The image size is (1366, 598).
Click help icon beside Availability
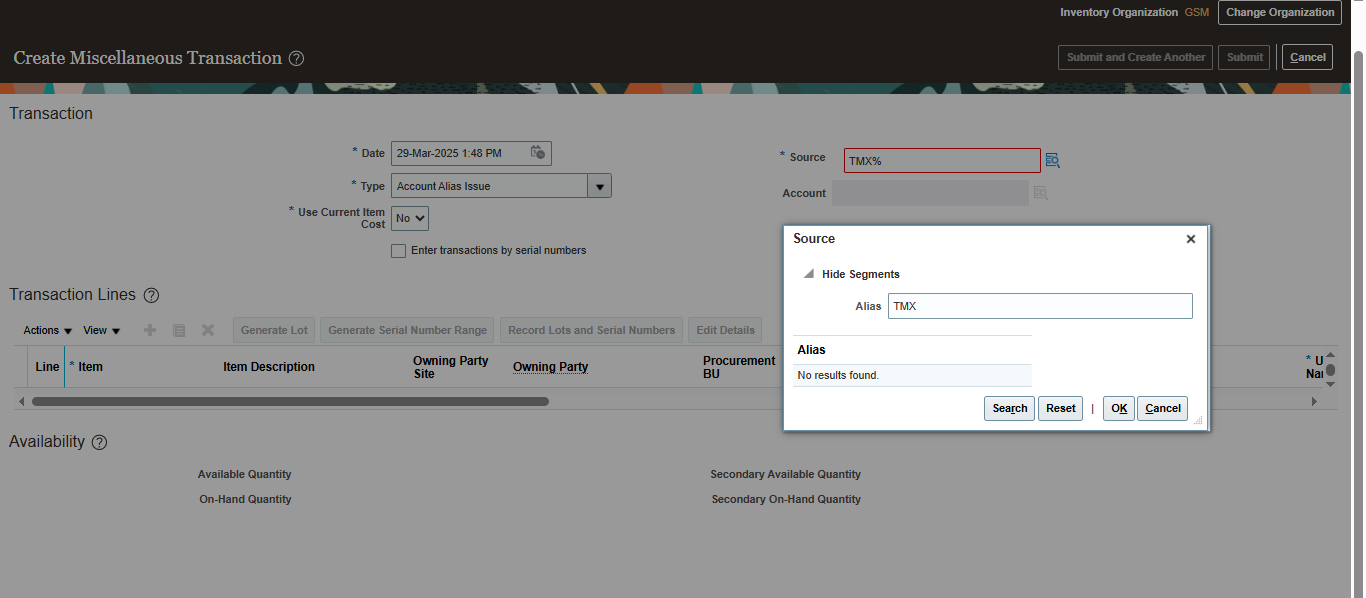point(98,441)
